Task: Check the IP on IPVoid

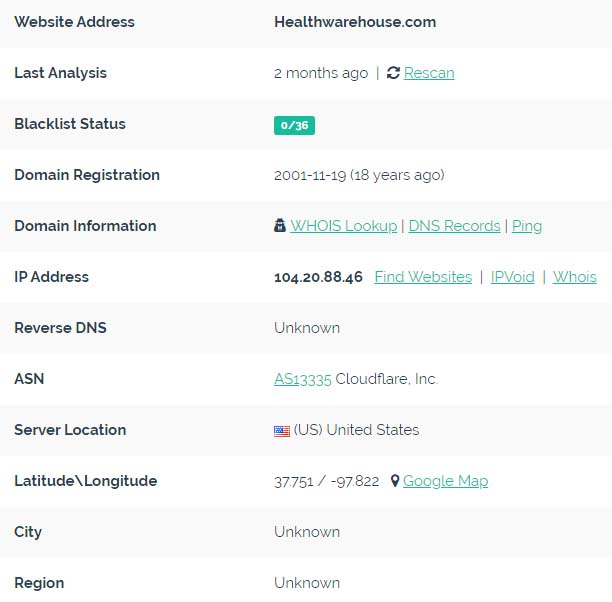Action: point(512,277)
